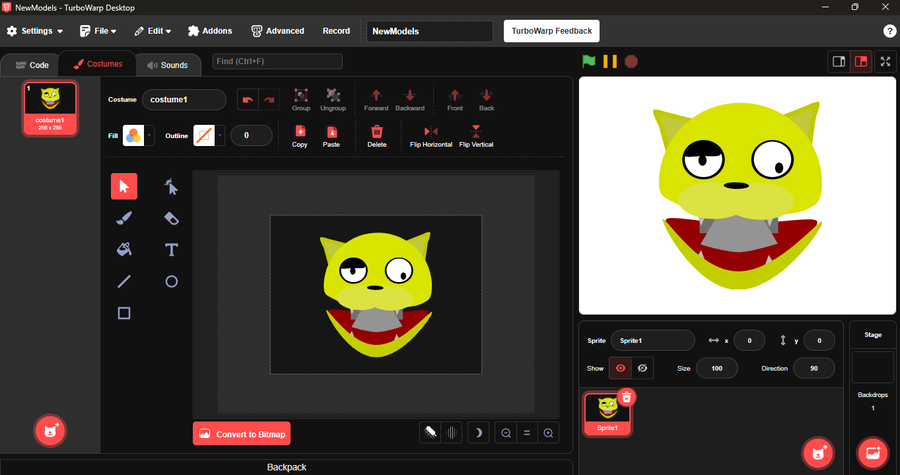Reset costume canvas zoom

[x=527, y=433]
